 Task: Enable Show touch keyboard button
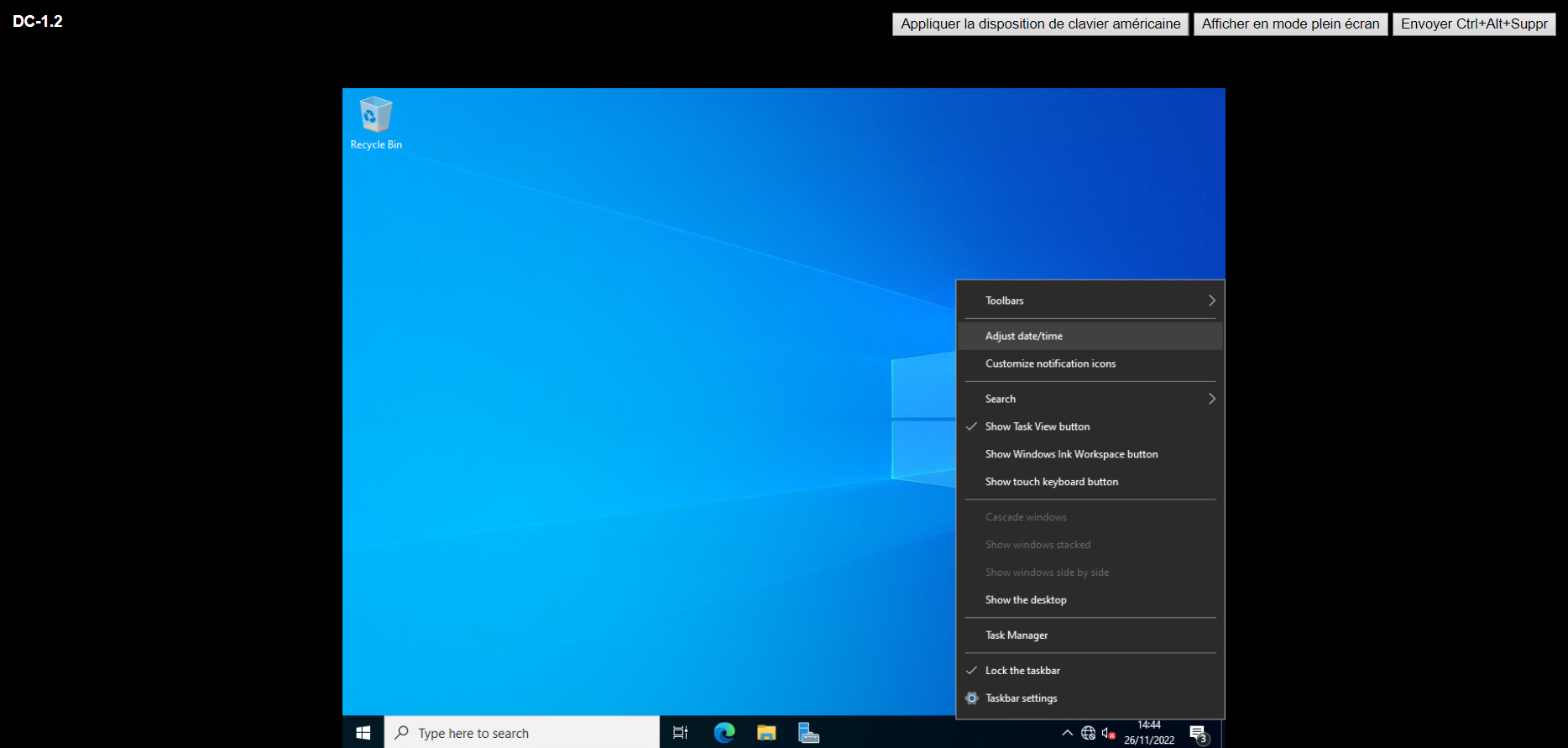(x=1090, y=482)
